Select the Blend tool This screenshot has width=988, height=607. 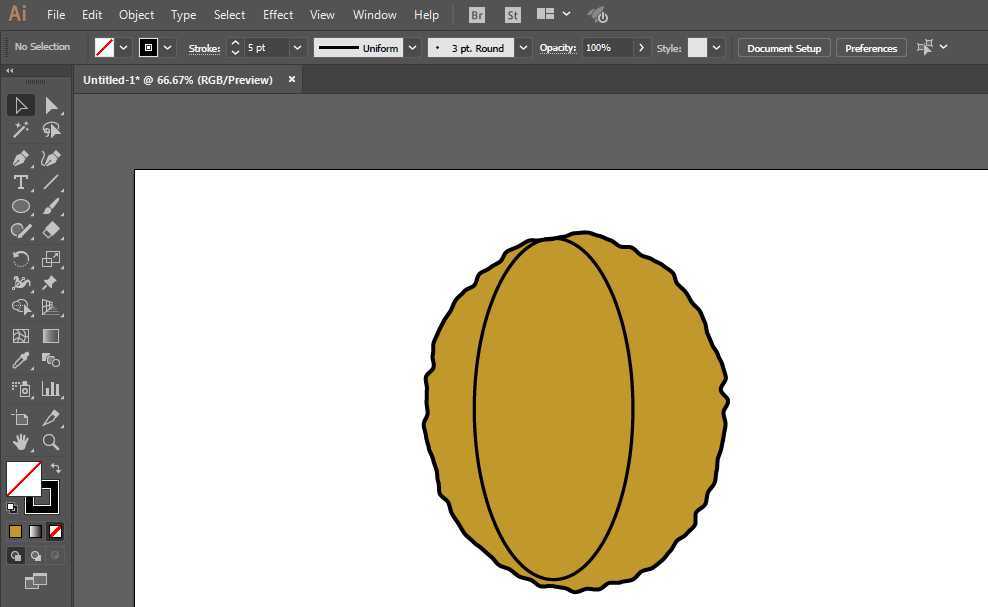tap(51, 361)
